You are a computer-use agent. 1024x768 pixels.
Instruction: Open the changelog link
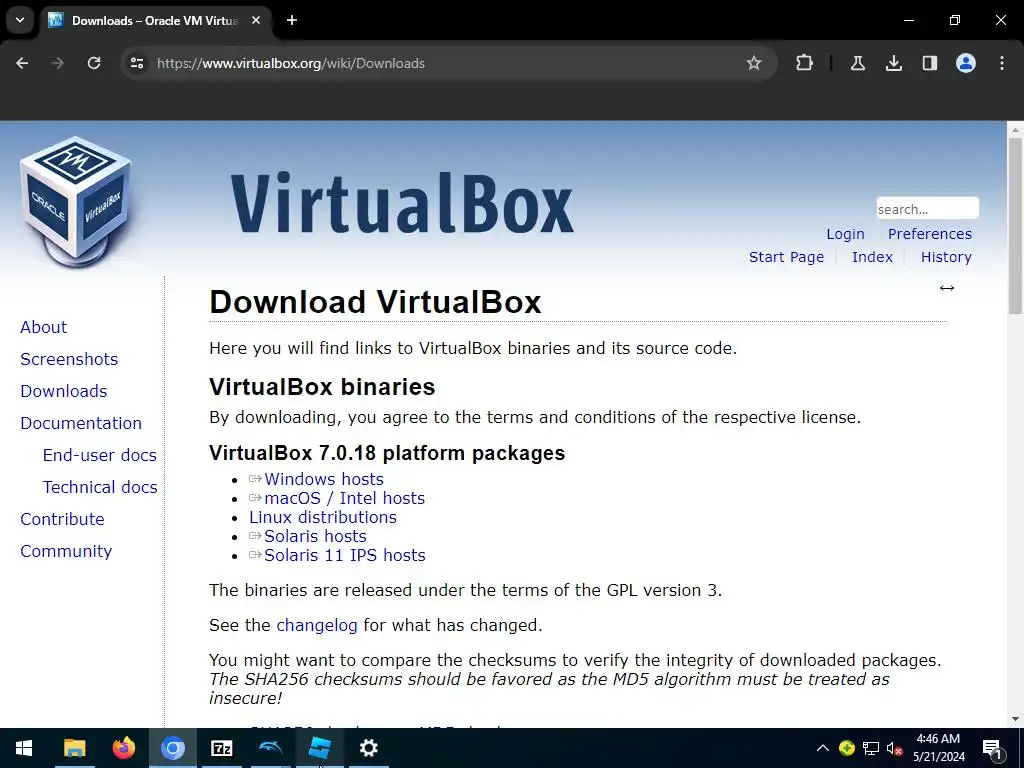click(x=317, y=626)
